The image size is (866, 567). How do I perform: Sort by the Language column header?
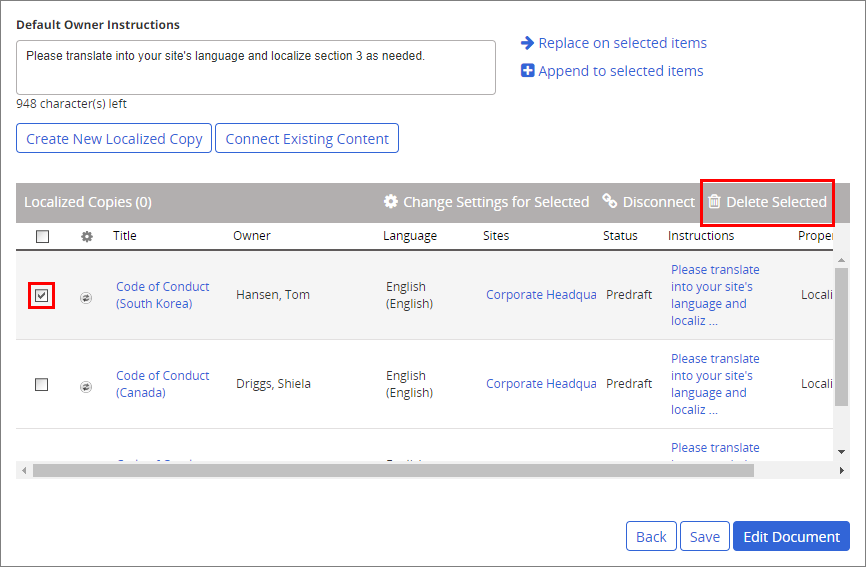(409, 236)
